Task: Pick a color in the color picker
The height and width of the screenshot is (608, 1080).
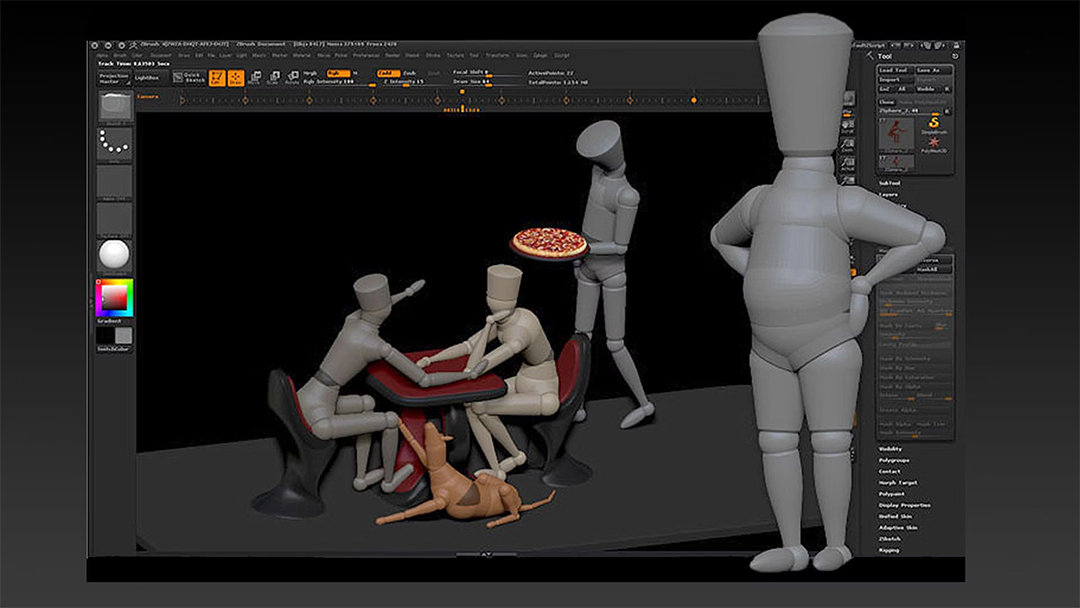Action: [x=114, y=297]
